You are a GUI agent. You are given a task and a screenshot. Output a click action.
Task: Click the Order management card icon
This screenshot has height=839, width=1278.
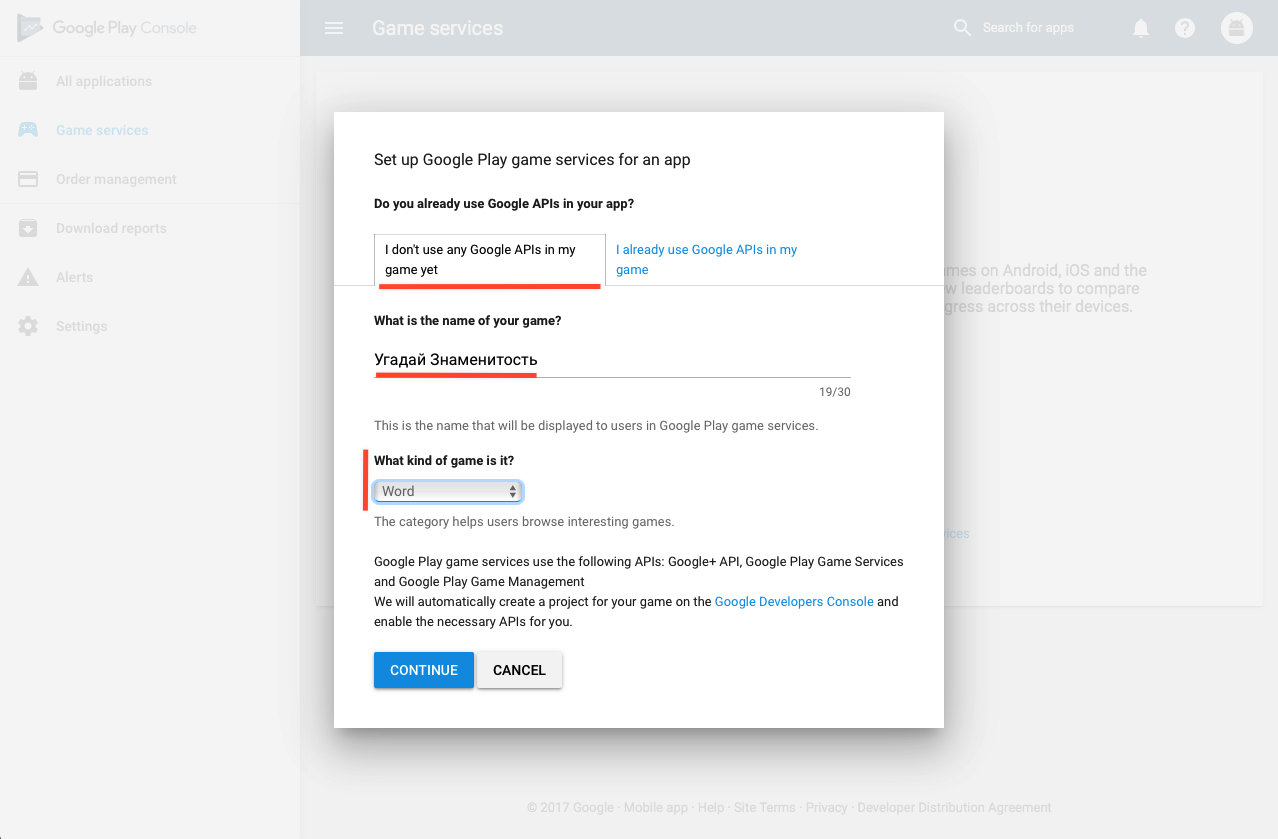[x=28, y=179]
